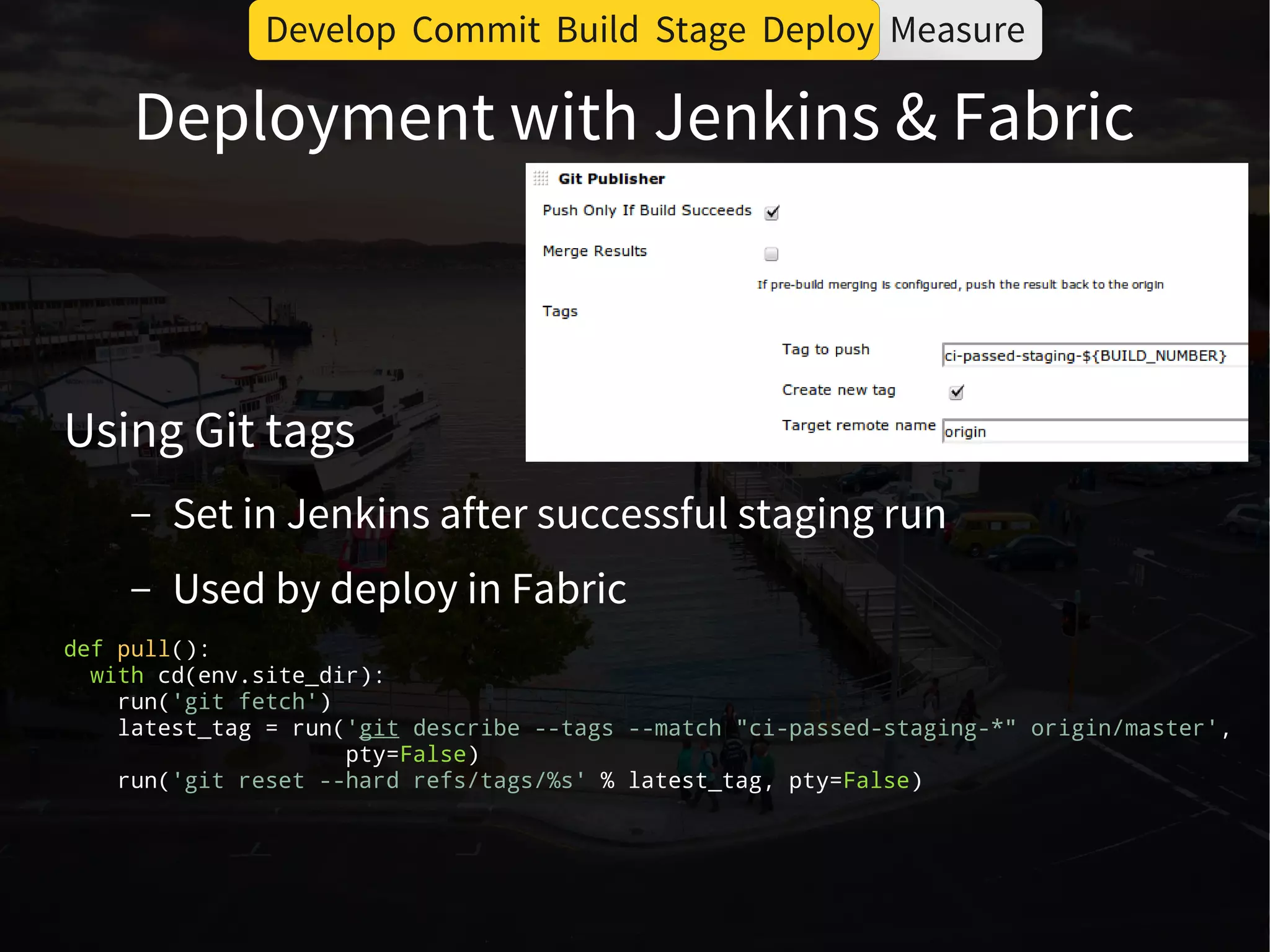Viewport: 1270px width, 952px height.
Task: Click the Merge Results label
Action: click(x=595, y=251)
